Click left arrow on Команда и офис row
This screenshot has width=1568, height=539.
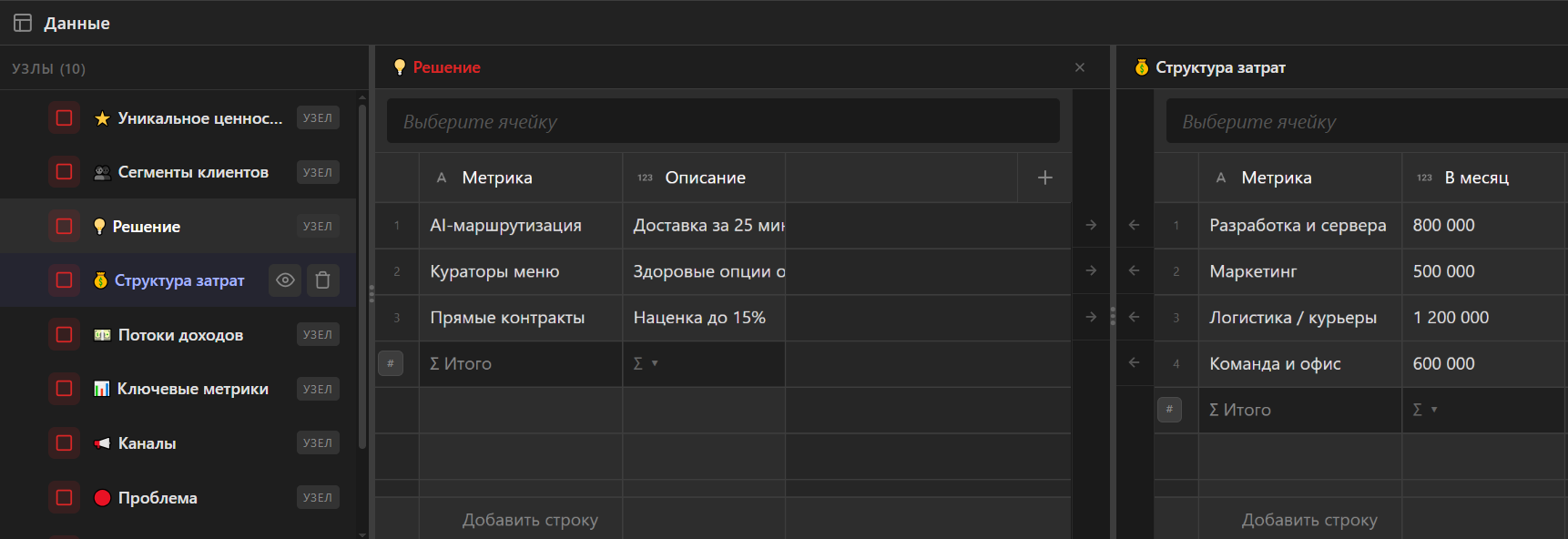[1134, 362]
